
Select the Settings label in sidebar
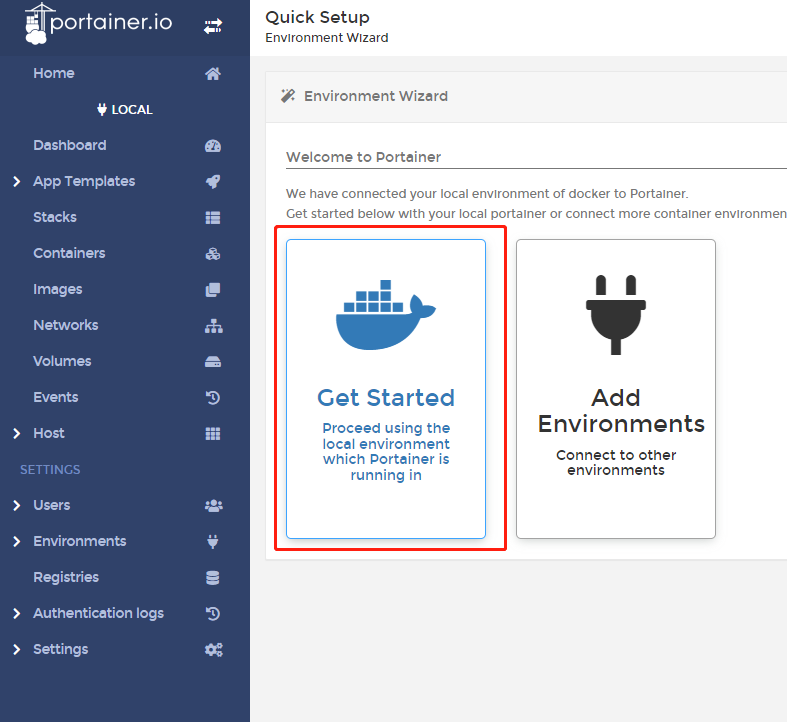click(60, 649)
